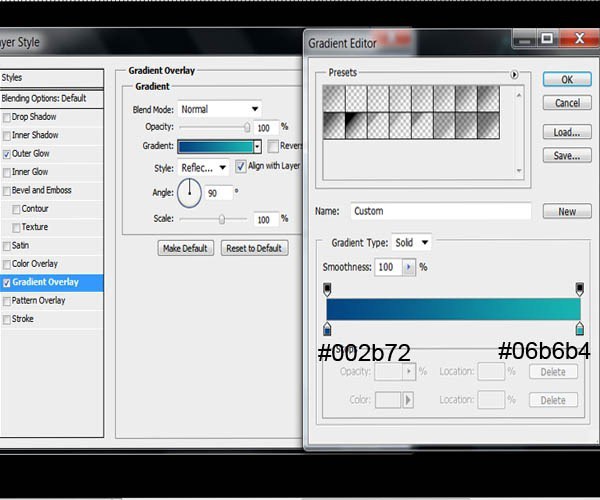600x500 pixels.
Task: Uncheck the Outer Glow effect
Action: (8, 154)
